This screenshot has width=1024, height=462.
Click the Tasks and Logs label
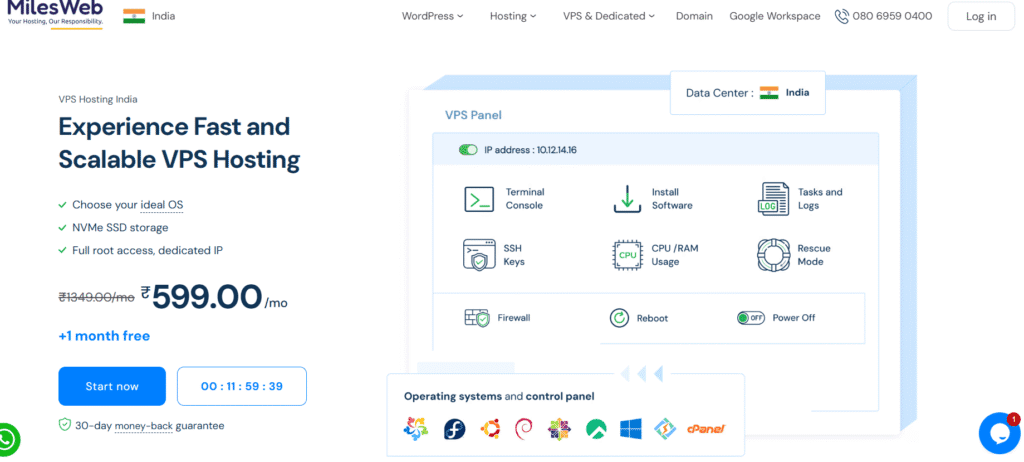pyautogui.click(x=820, y=199)
